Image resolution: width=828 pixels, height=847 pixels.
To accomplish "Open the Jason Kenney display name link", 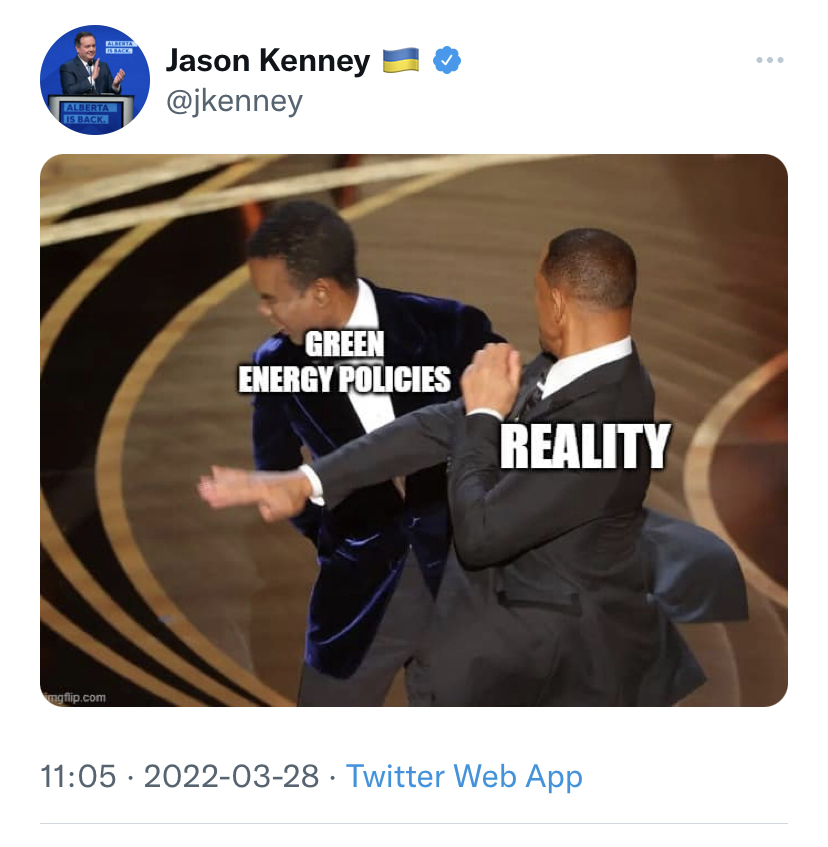I will click(x=267, y=61).
